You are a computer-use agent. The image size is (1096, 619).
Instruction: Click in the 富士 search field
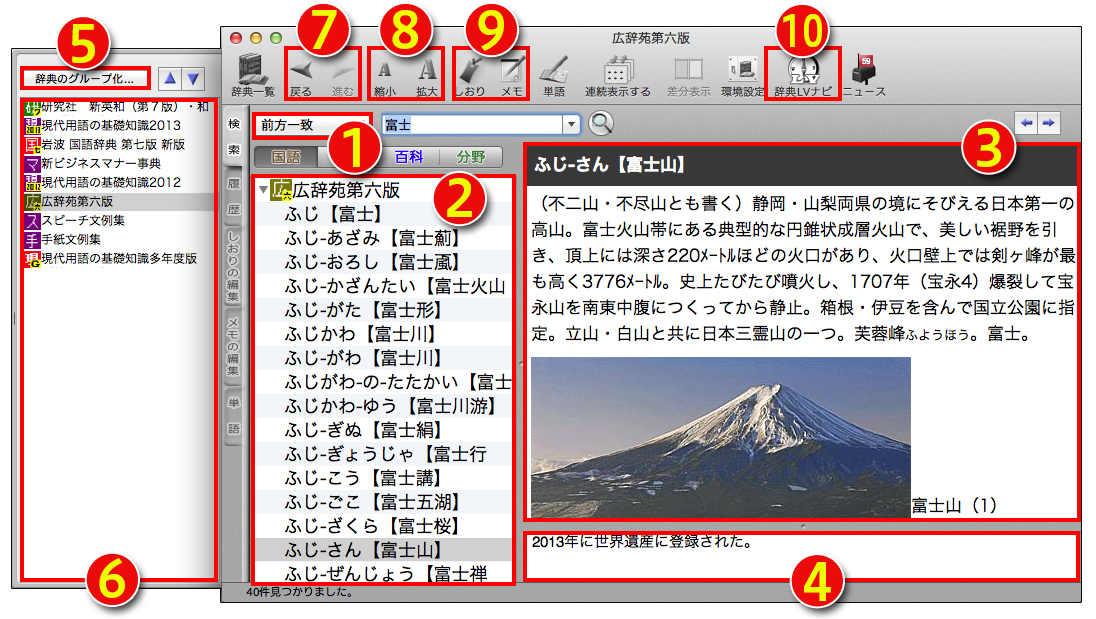473,125
